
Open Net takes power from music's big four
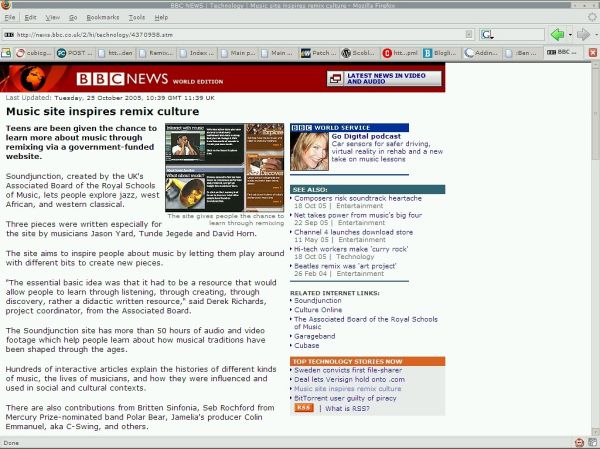coord(358,215)
